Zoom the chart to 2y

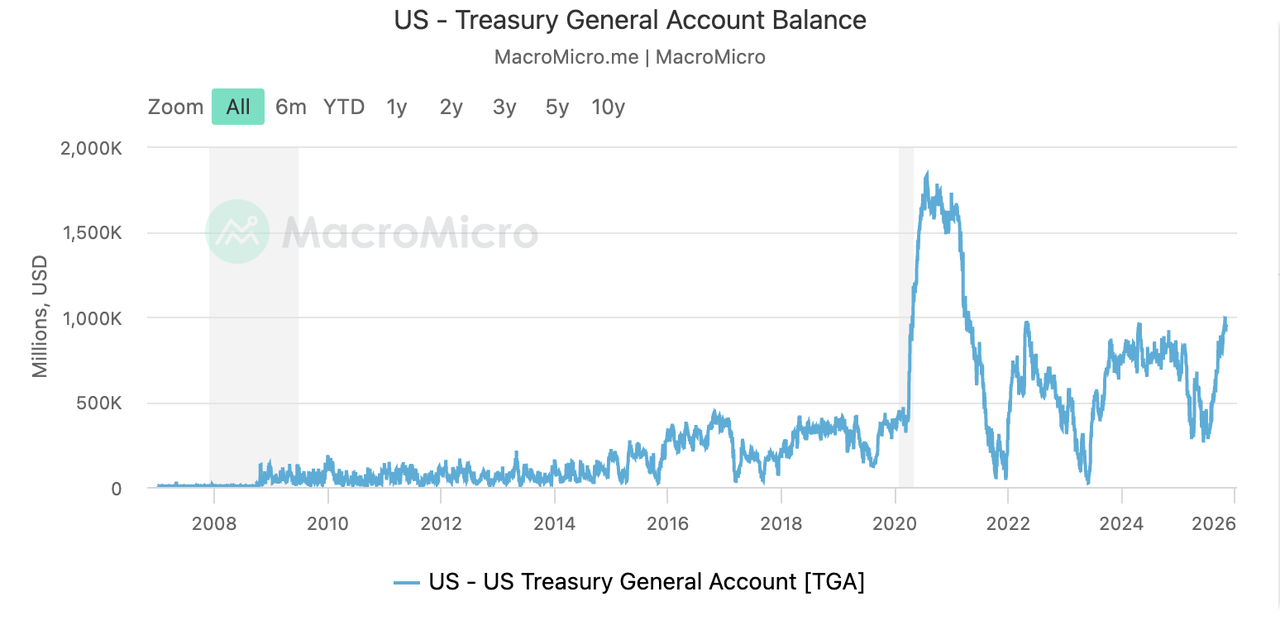coord(451,107)
